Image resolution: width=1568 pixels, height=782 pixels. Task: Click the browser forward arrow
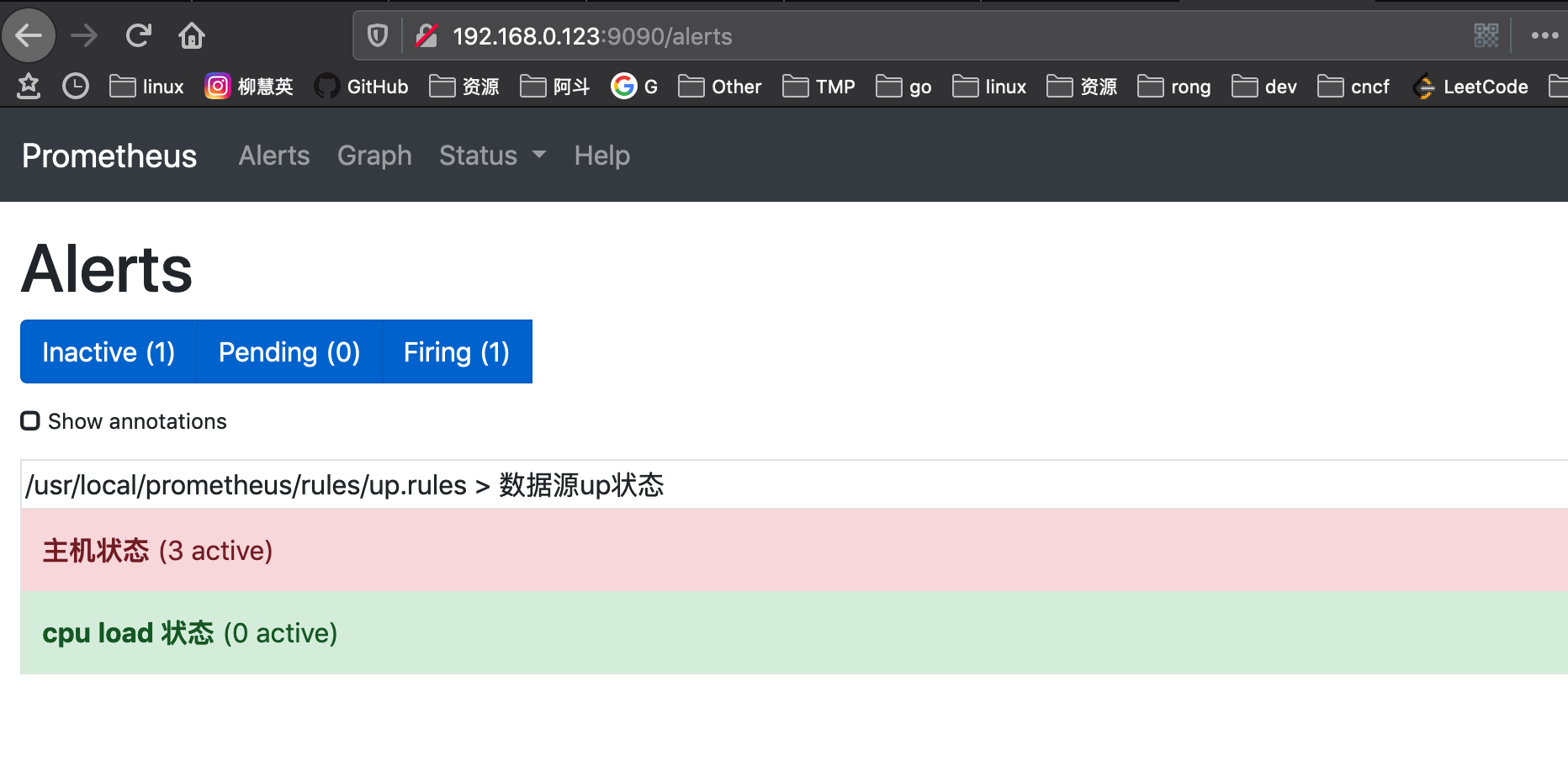[84, 35]
